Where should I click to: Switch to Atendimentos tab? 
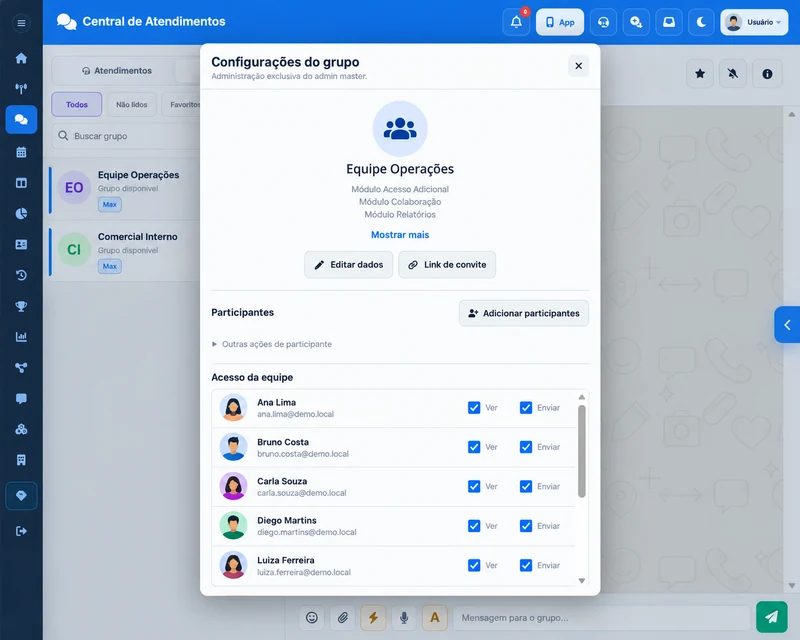[x=117, y=70]
